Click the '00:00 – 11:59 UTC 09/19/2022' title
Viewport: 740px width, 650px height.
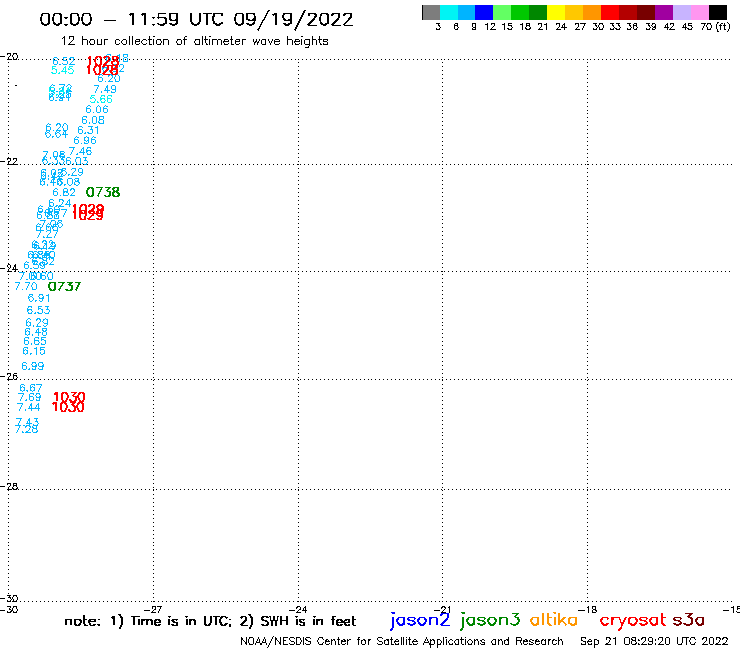[x=196, y=20]
